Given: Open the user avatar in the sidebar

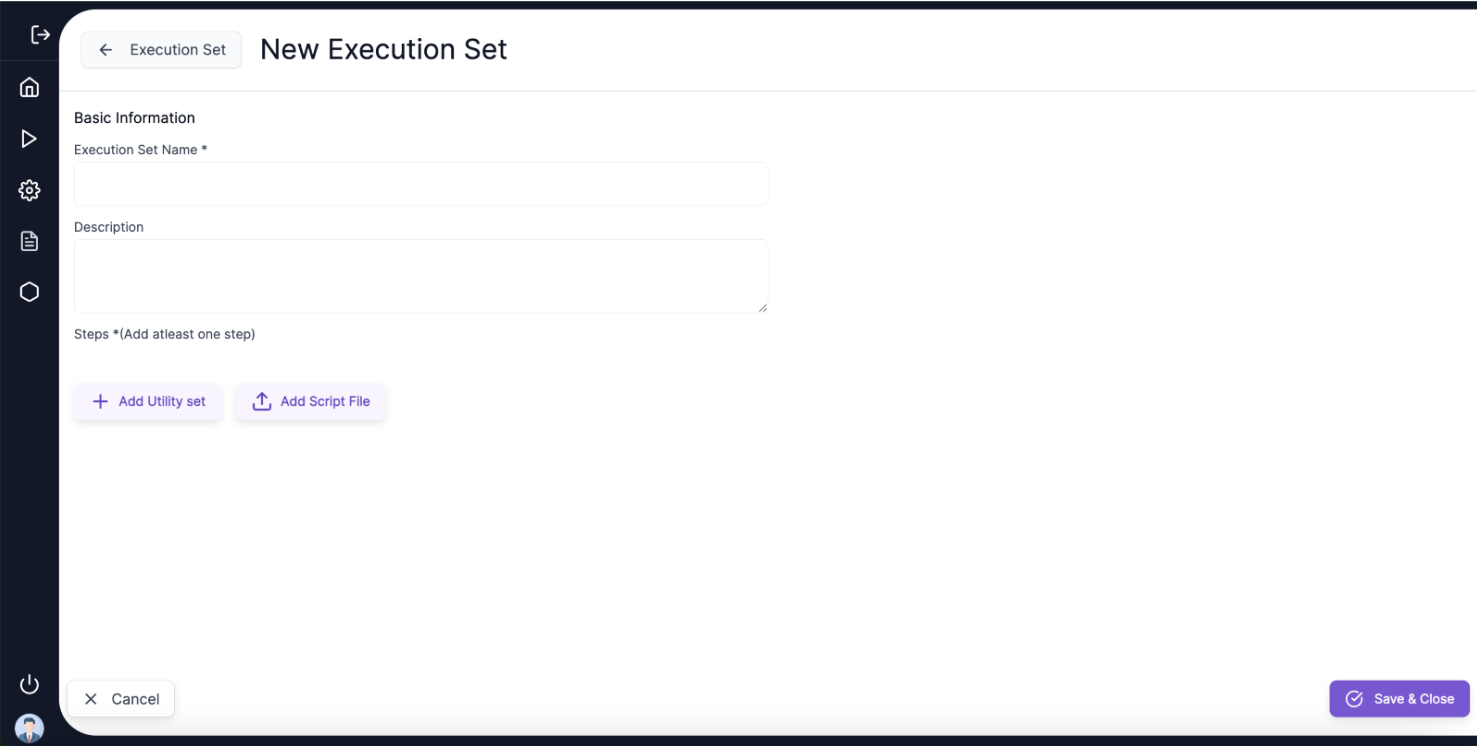Looking at the screenshot, I should pyautogui.click(x=29, y=727).
